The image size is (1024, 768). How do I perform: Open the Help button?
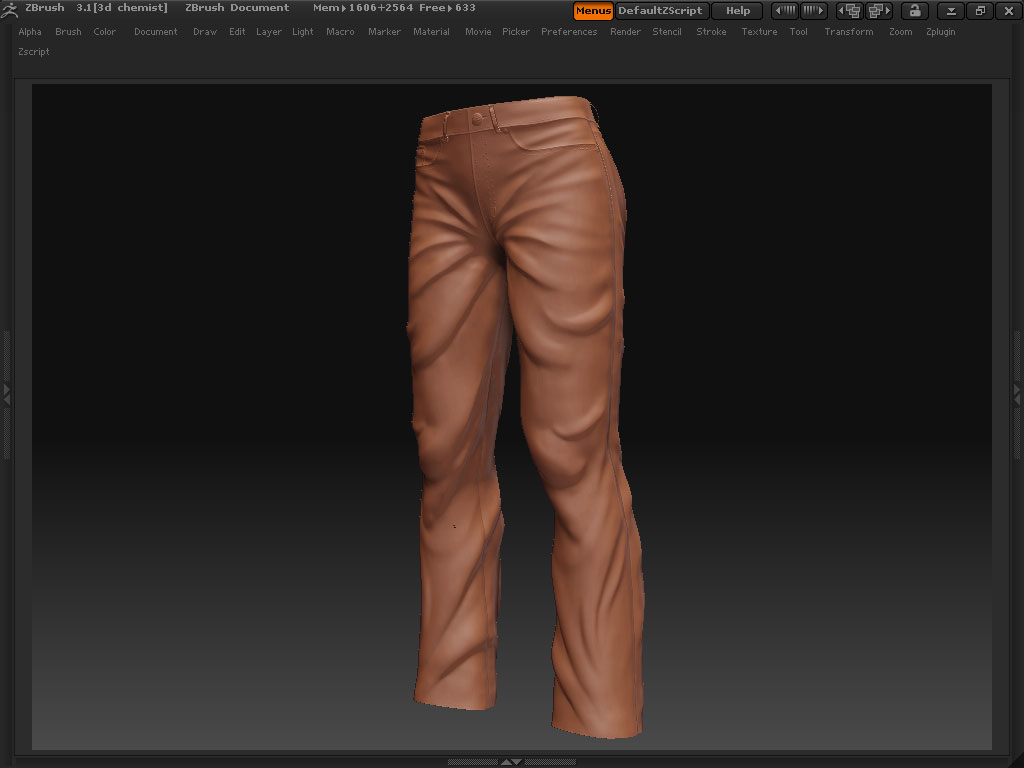click(737, 10)
